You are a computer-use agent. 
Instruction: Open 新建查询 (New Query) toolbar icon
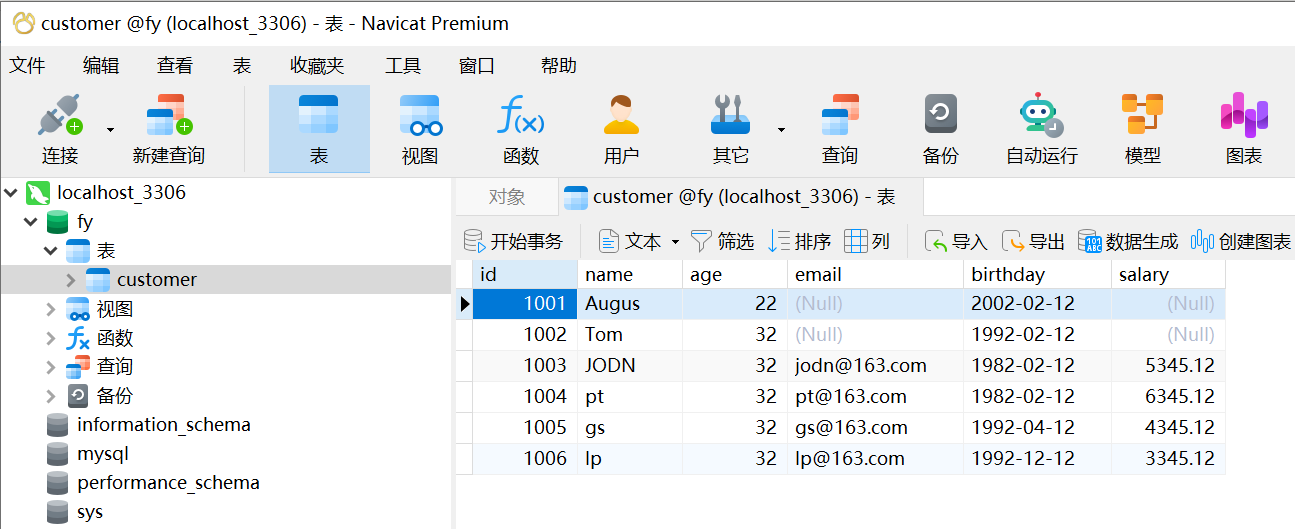[x=168, y=117]
